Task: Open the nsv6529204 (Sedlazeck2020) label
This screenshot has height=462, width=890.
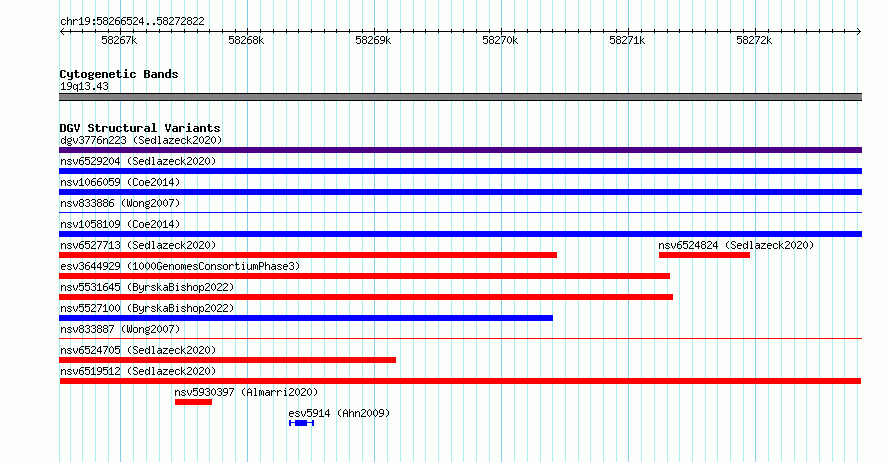Action: pos(138,161)
